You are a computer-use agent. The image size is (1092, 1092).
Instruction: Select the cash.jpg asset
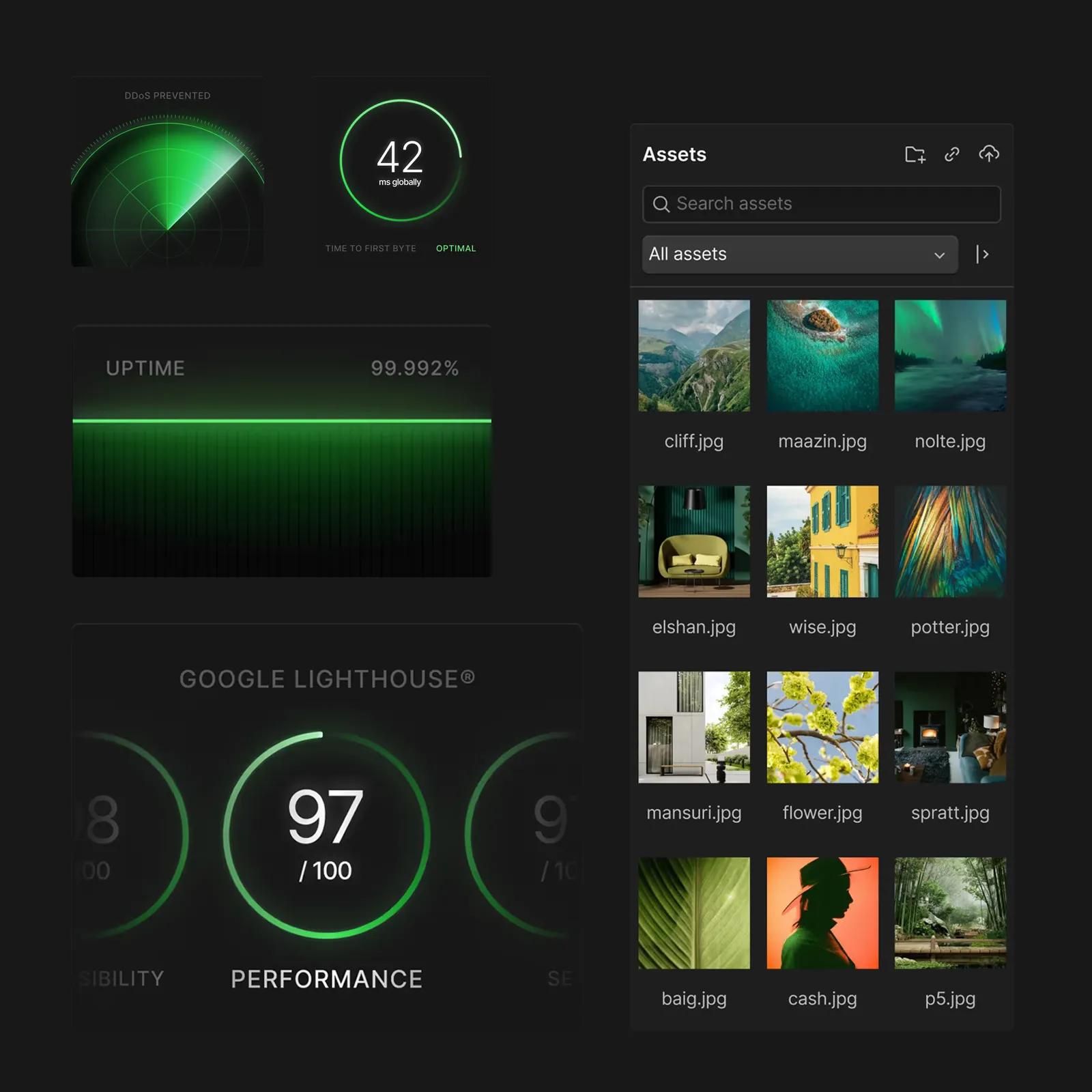pyautogui.click(x=822, y=913)
